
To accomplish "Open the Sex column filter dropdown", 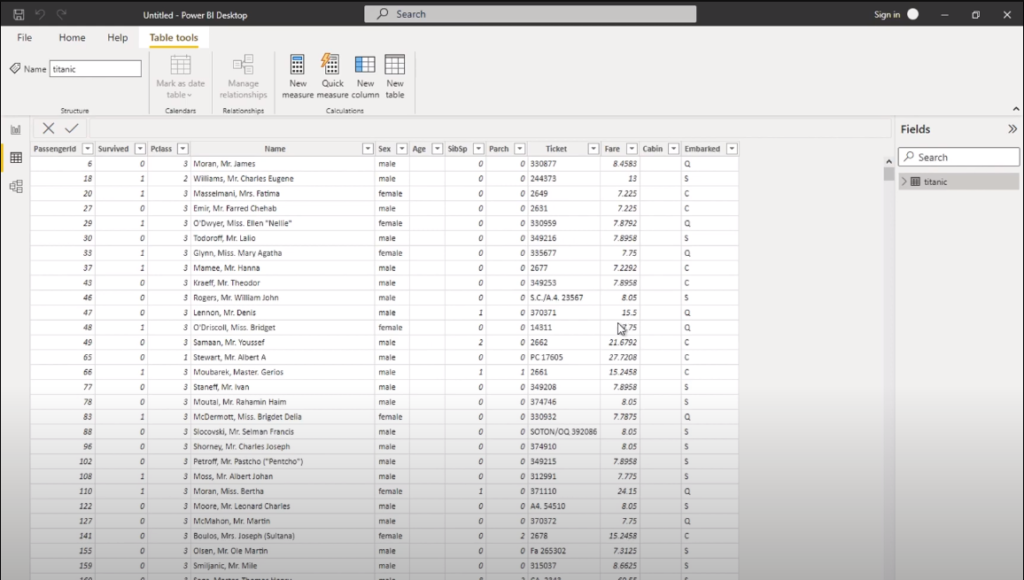I will [401, 148].
